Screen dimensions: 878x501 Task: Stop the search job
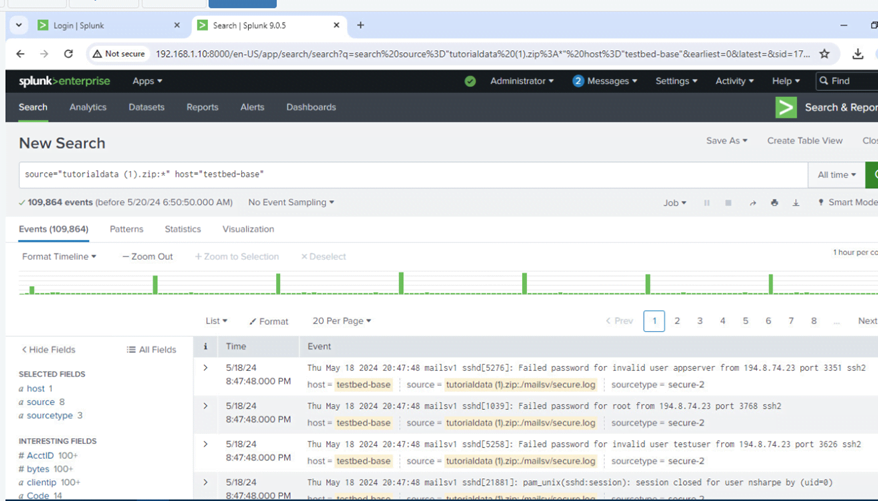pyautogui.click(x=728, y=203)
